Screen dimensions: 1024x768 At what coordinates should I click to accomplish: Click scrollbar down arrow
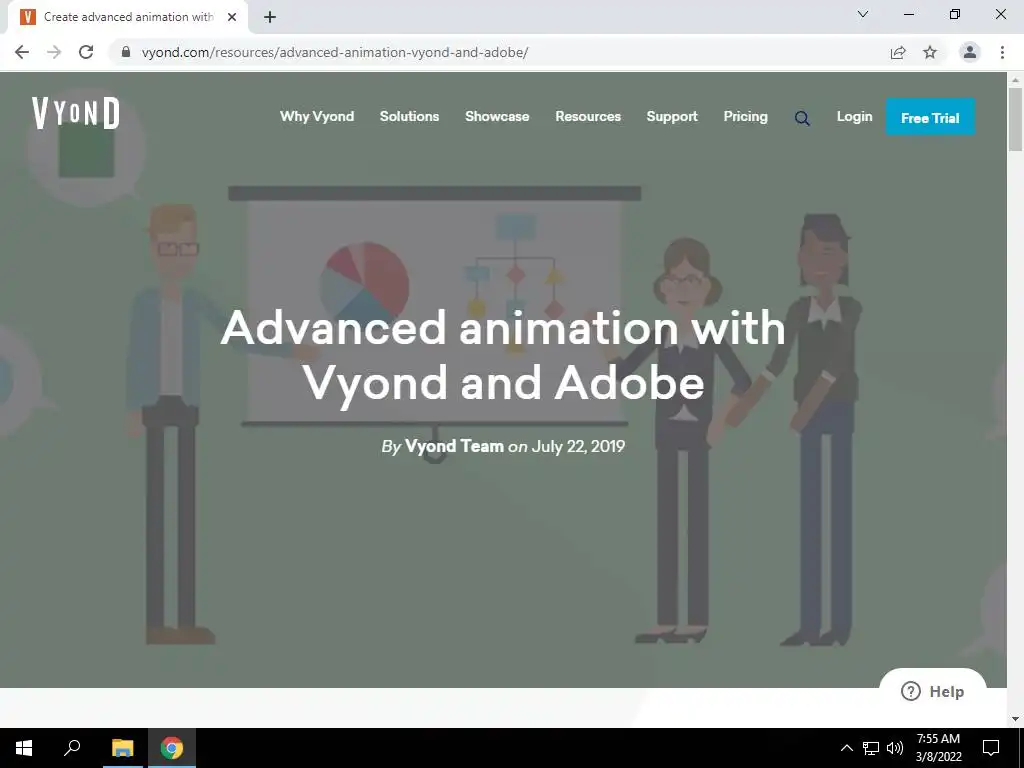pyautogui.click(x=1015, y=720)
